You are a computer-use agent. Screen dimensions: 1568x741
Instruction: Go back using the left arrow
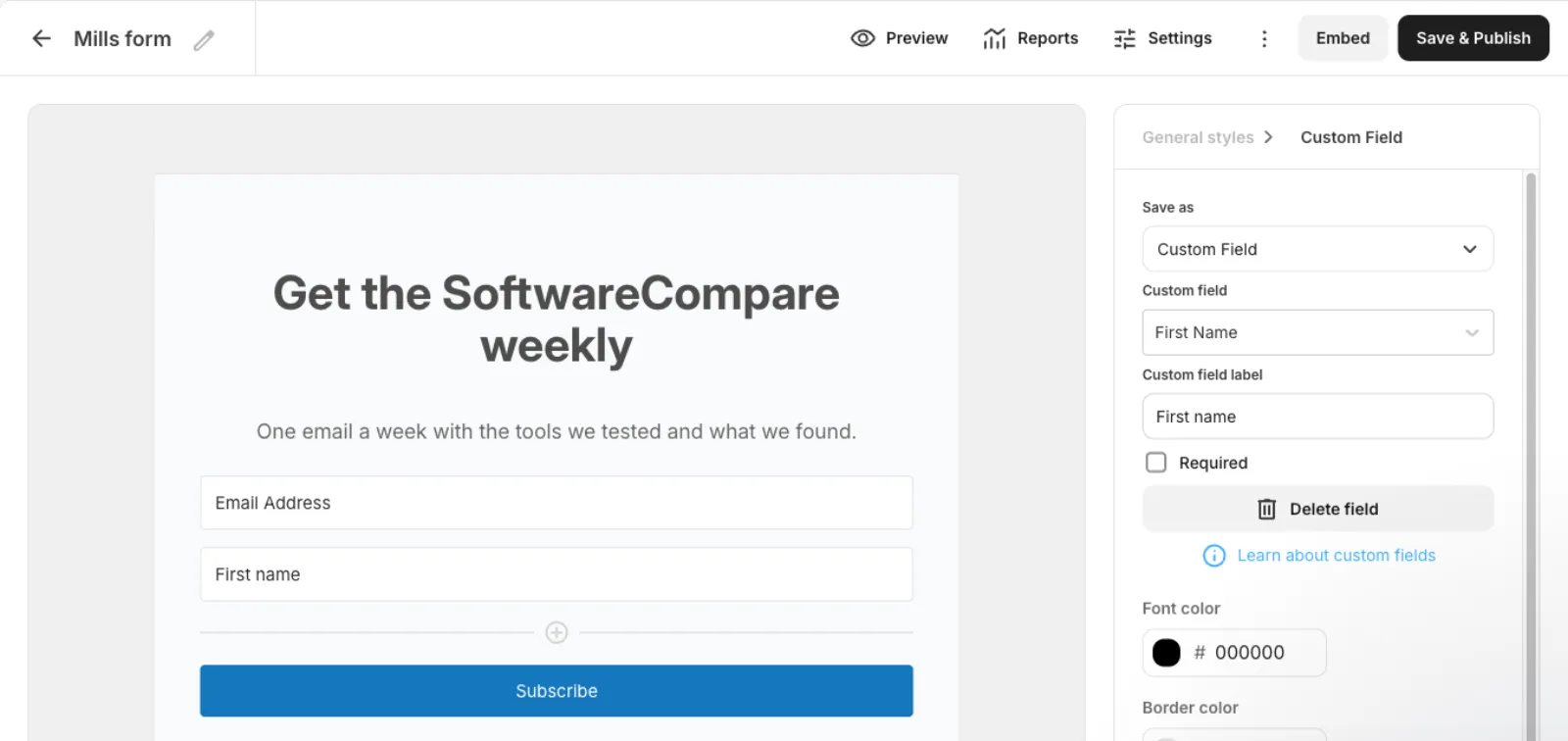[x=41, y=38]
